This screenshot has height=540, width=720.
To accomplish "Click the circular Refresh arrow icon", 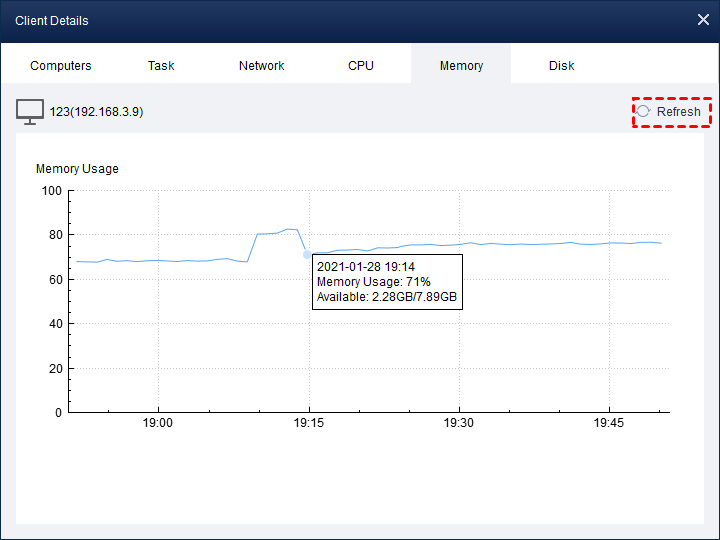I will (644, 112).
